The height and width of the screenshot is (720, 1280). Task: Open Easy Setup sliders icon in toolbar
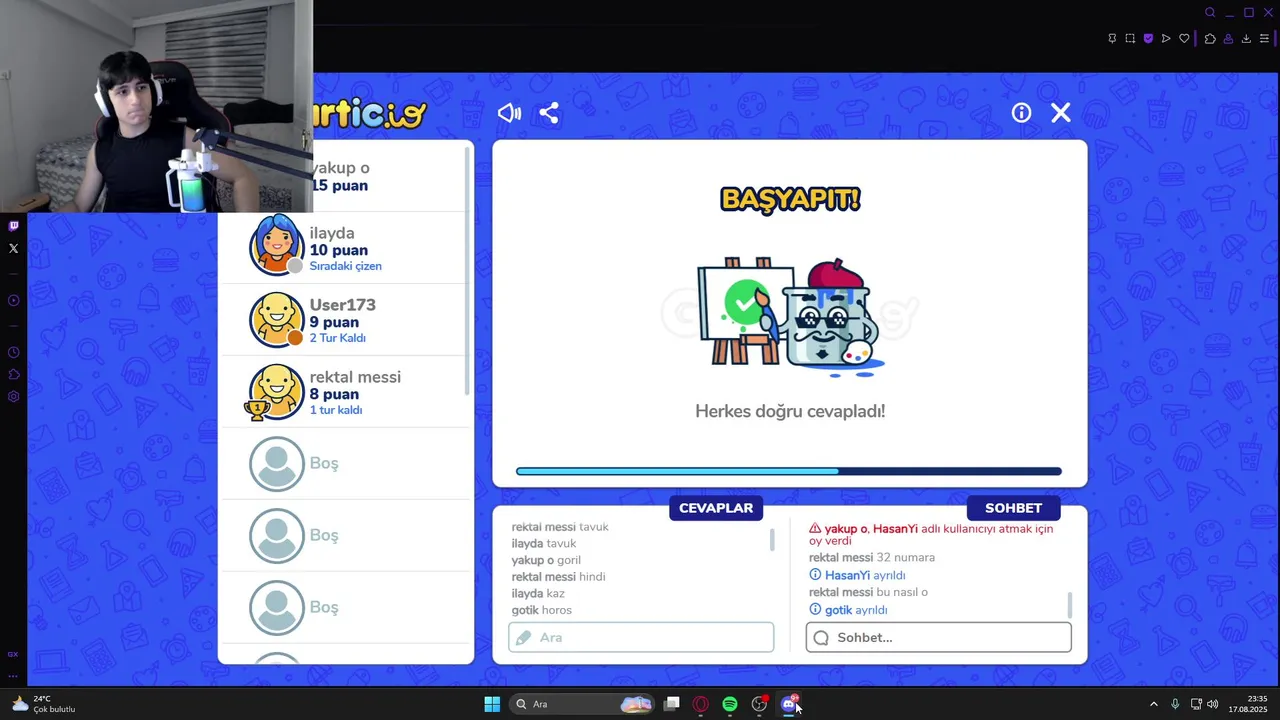pyautogui.click(x=1264, y=39)
